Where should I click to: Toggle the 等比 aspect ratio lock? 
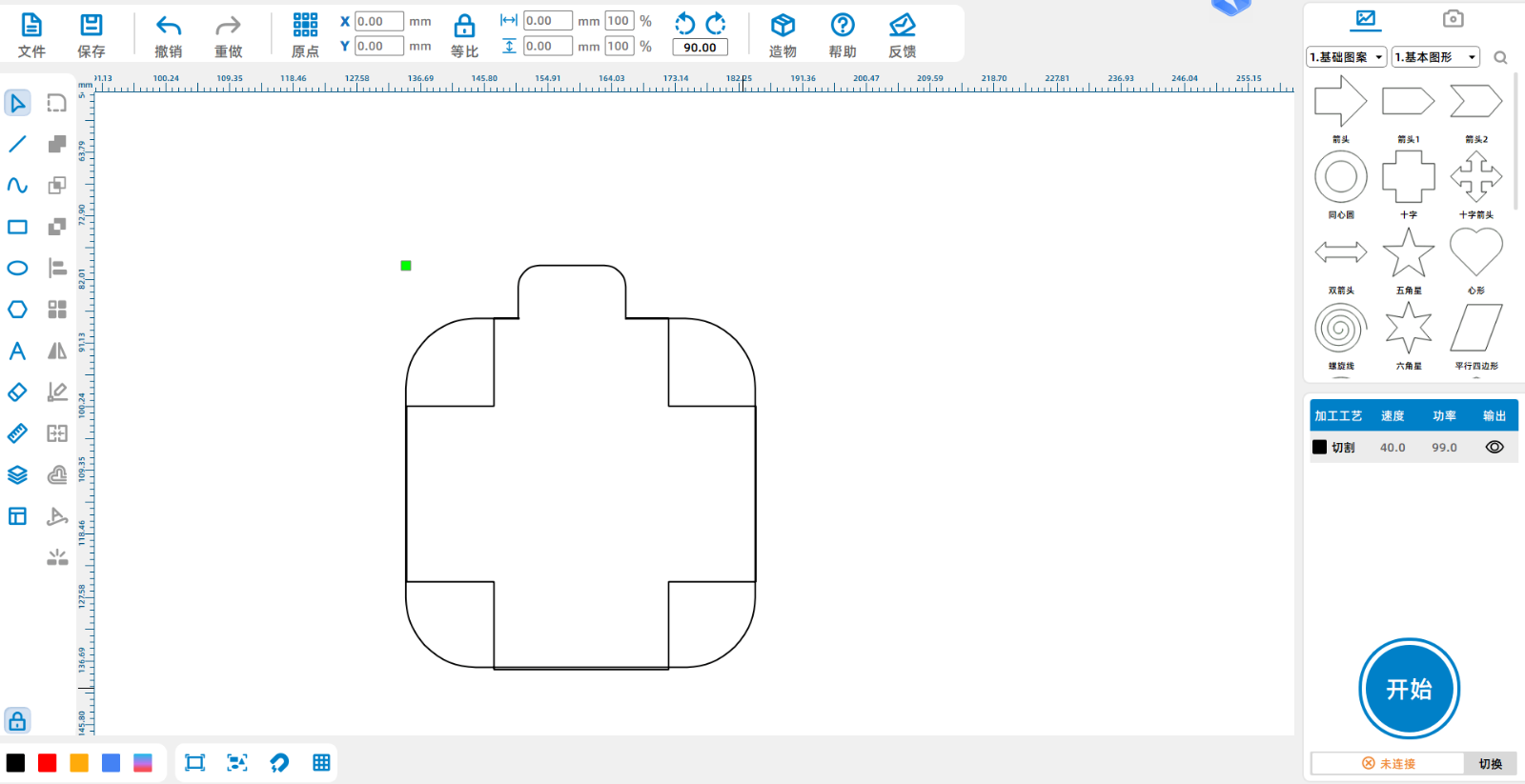(464, 26)
